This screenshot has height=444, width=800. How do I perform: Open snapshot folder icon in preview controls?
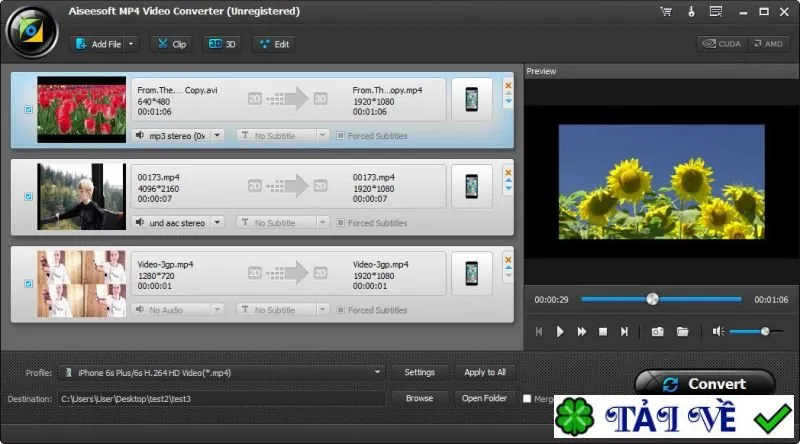(x=682, y=332)
